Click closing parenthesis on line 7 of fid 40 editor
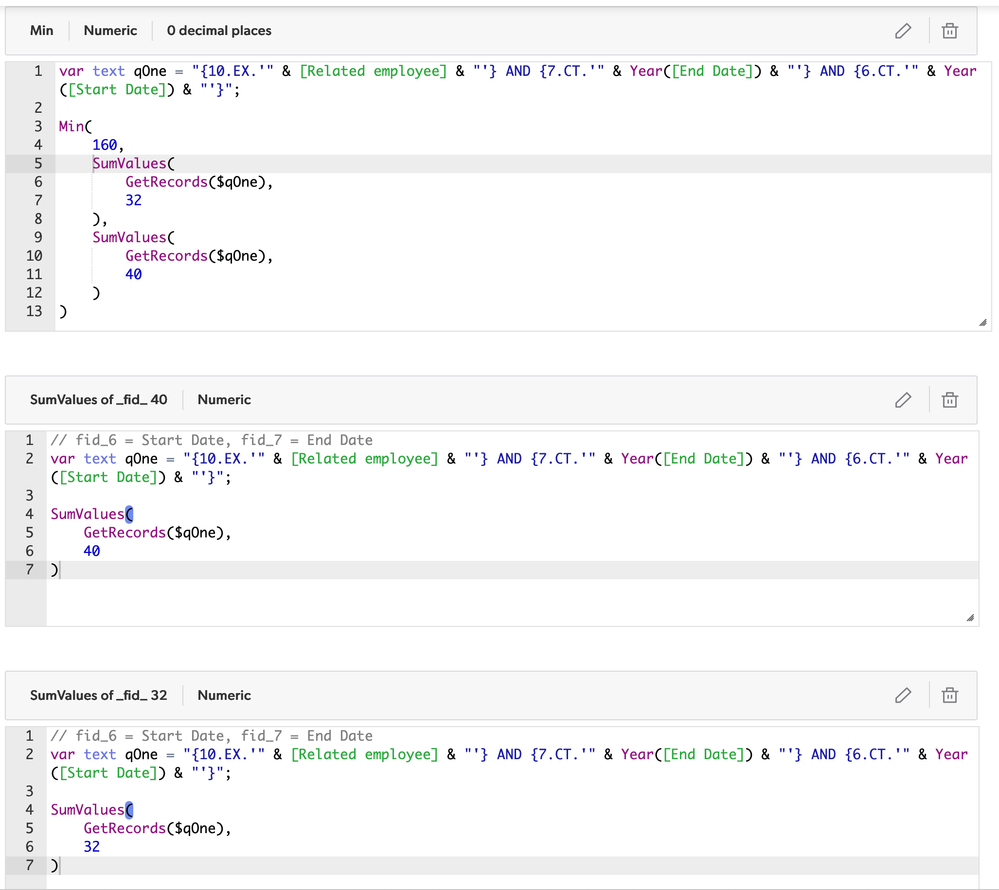This screenshot has width=999, height=890. [x=54, y=570]
